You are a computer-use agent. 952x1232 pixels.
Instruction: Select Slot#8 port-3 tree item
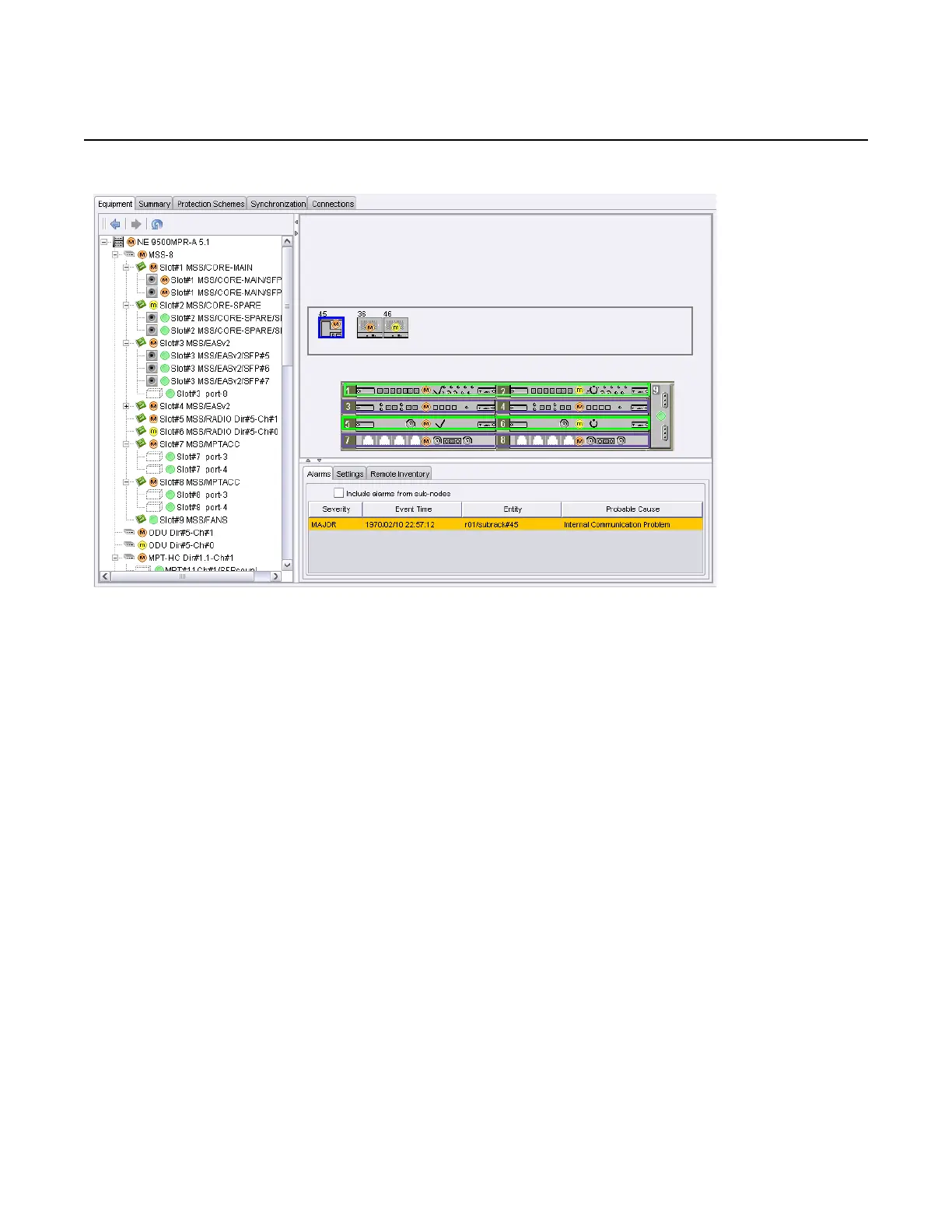point(202,495)
